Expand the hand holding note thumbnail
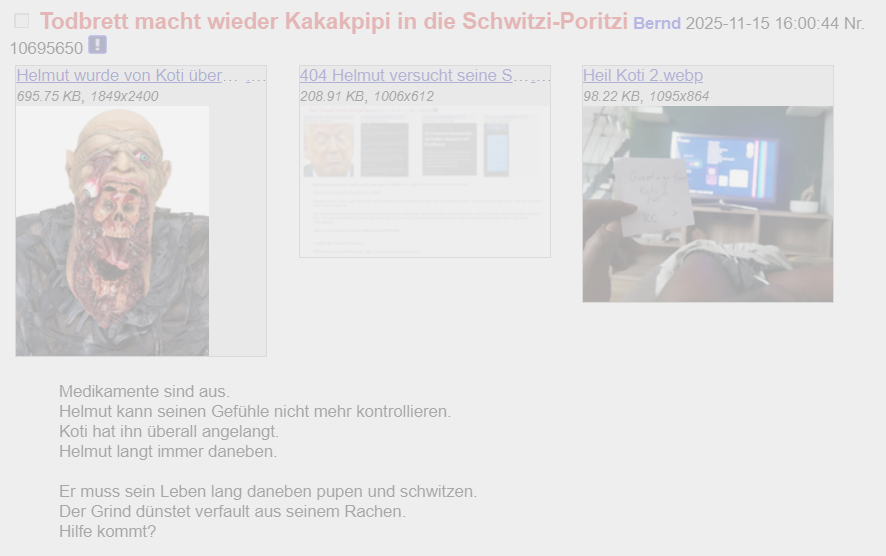Screen dimensions: 886x556 point(708,204)
